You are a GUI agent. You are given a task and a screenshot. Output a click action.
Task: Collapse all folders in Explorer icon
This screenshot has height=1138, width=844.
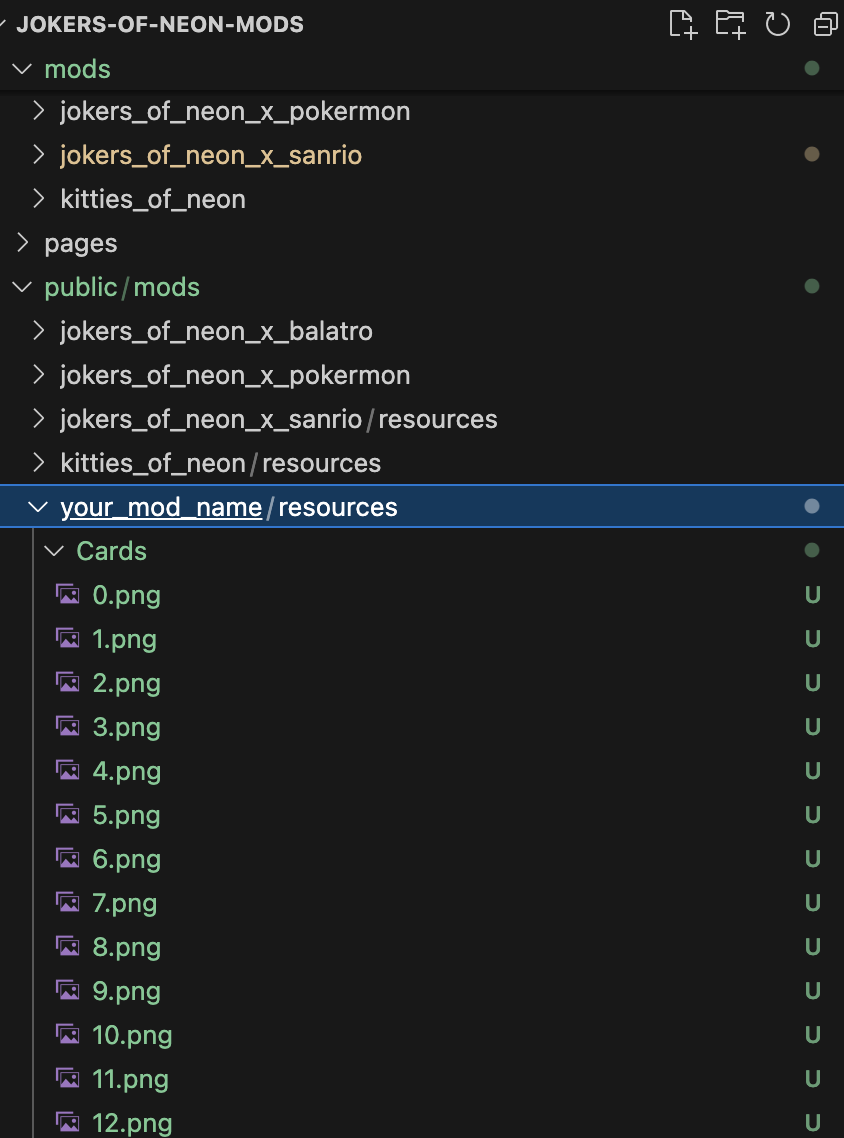coord(826,24)
